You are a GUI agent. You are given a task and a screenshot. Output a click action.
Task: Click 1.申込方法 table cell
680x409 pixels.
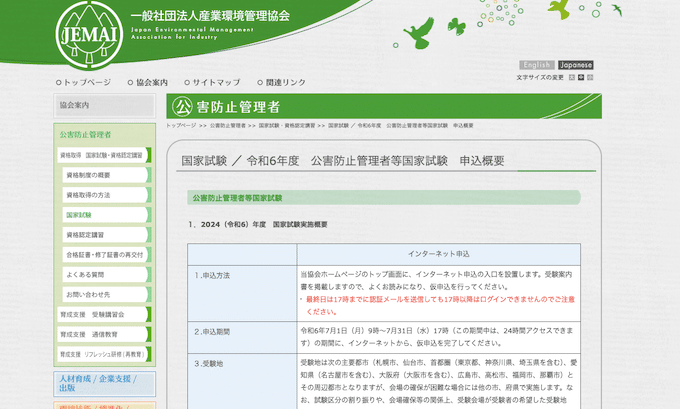click(242, 293)
